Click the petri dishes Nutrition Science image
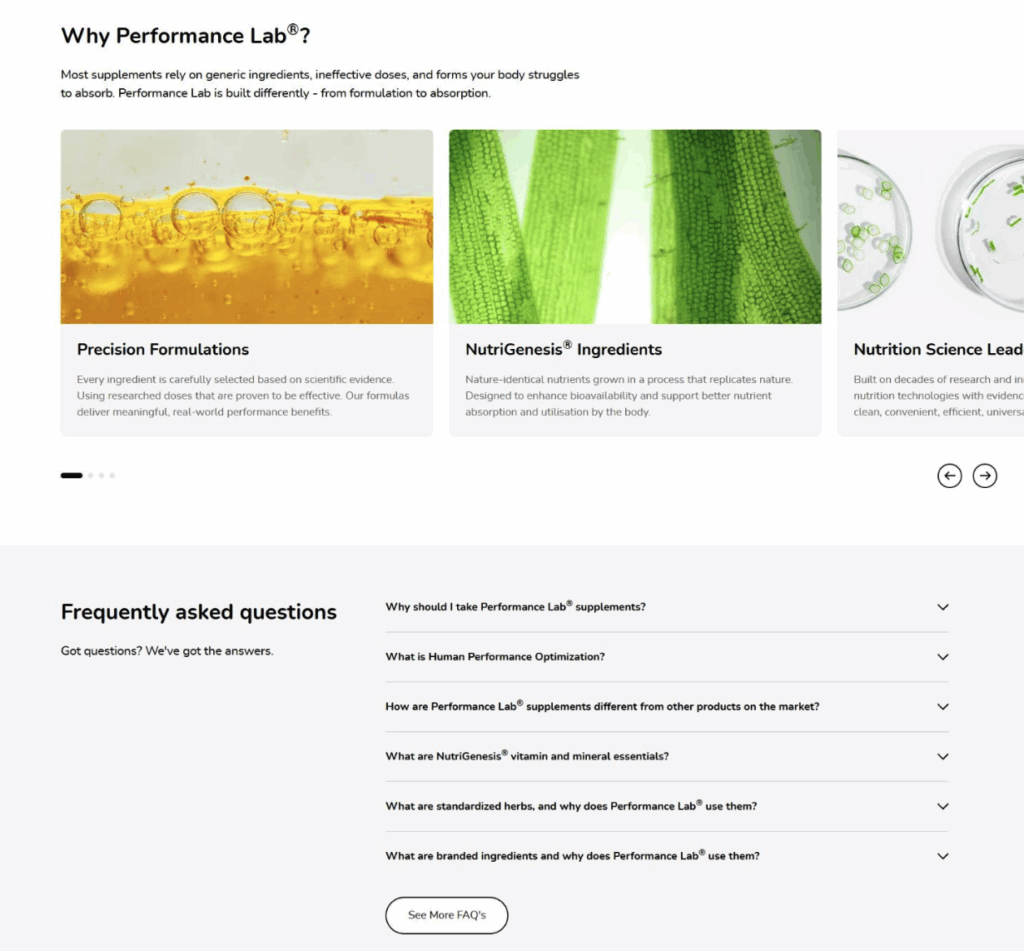Viewport: 1024px width, 951px height. [931, 227]
